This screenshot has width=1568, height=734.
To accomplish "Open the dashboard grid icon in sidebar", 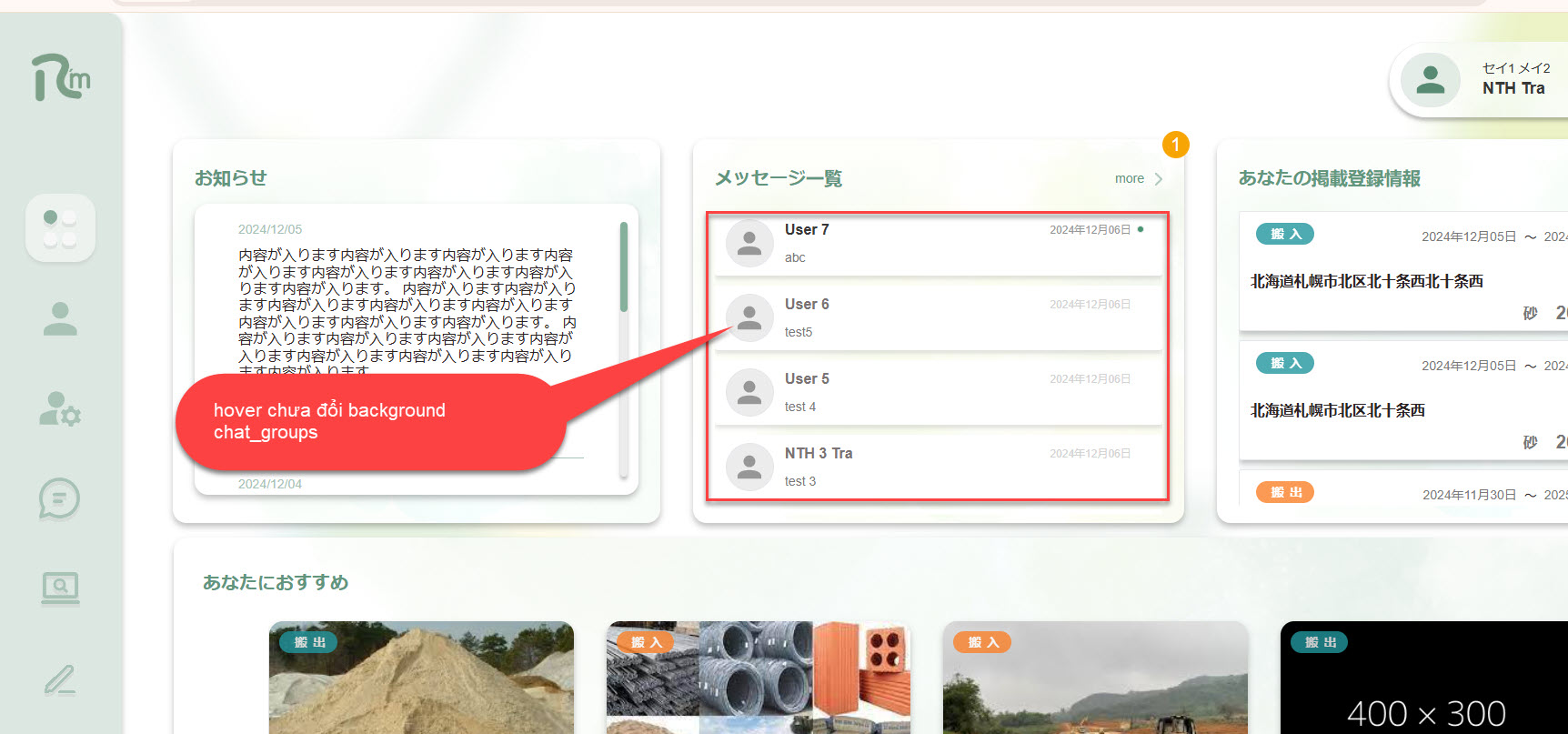I will coord(60,228).
